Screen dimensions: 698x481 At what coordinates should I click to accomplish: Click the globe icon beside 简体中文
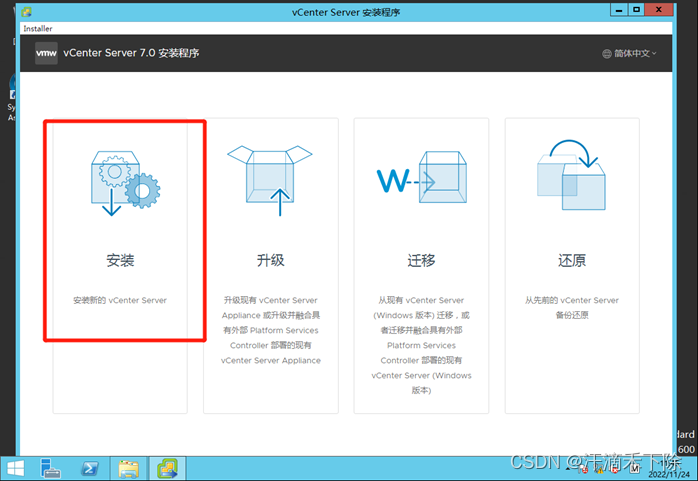[x=607, y=54]
